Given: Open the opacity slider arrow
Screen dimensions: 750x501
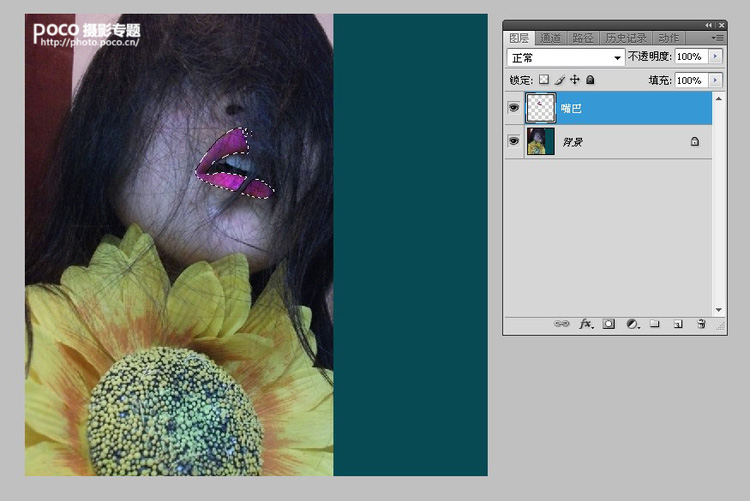Looking at the screenshot, I should click(x=716, y=56).
